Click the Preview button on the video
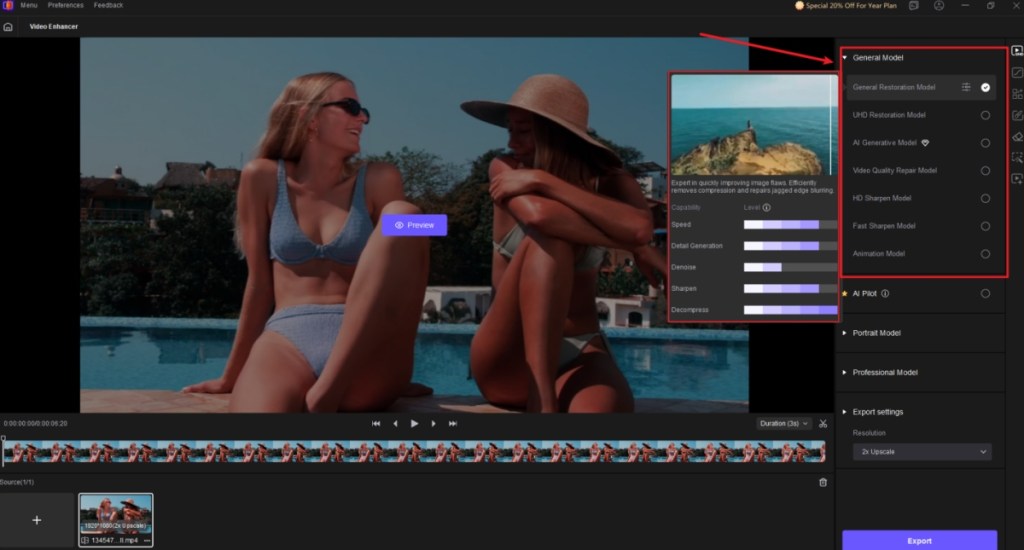This screenshot has width=1024, height=550. (414, 225)
